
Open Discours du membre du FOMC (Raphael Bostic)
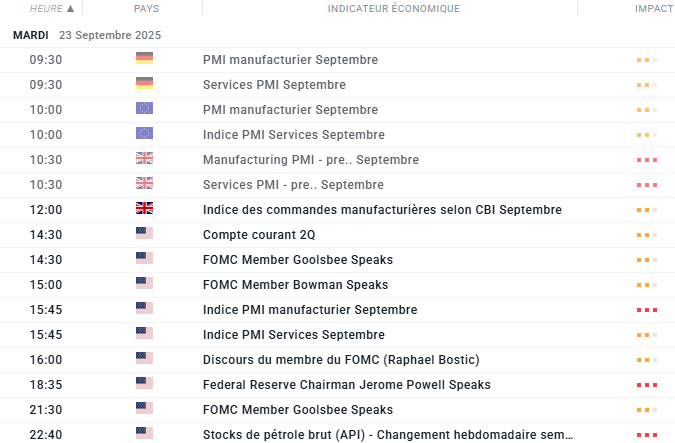tap(341, 360)
